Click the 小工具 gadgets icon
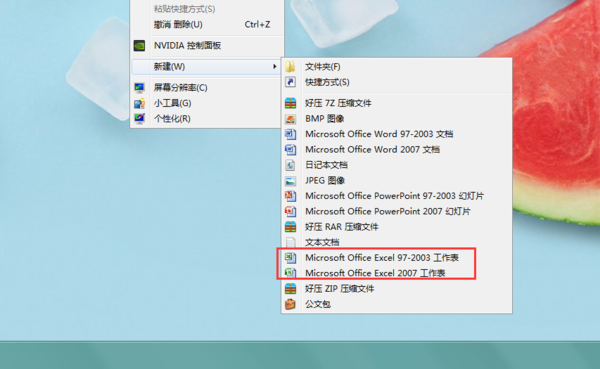600x369 pixels. tap(139, 103)
